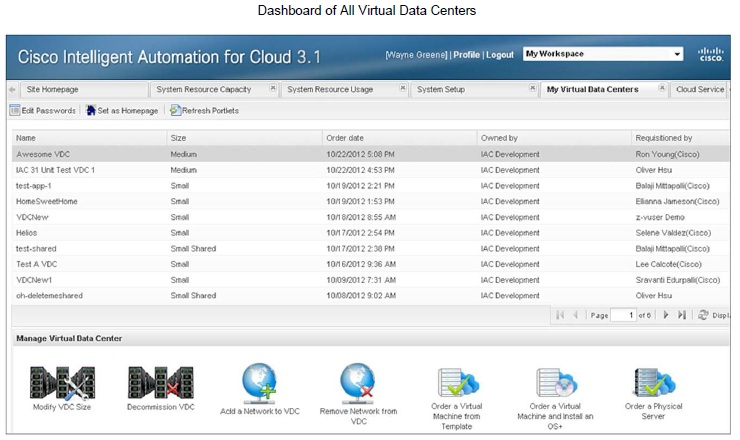Click the Refresh Portlets toolbar icon

click(x=204, y=110)
